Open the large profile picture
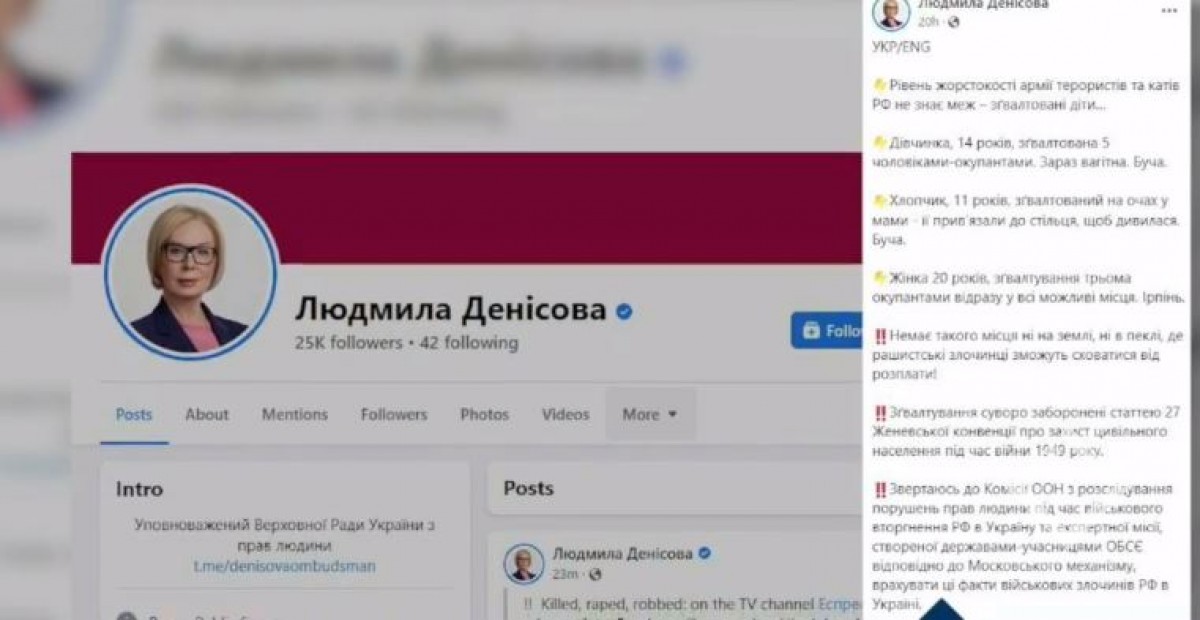This screenshot has width=1200, height=620. 190,271
